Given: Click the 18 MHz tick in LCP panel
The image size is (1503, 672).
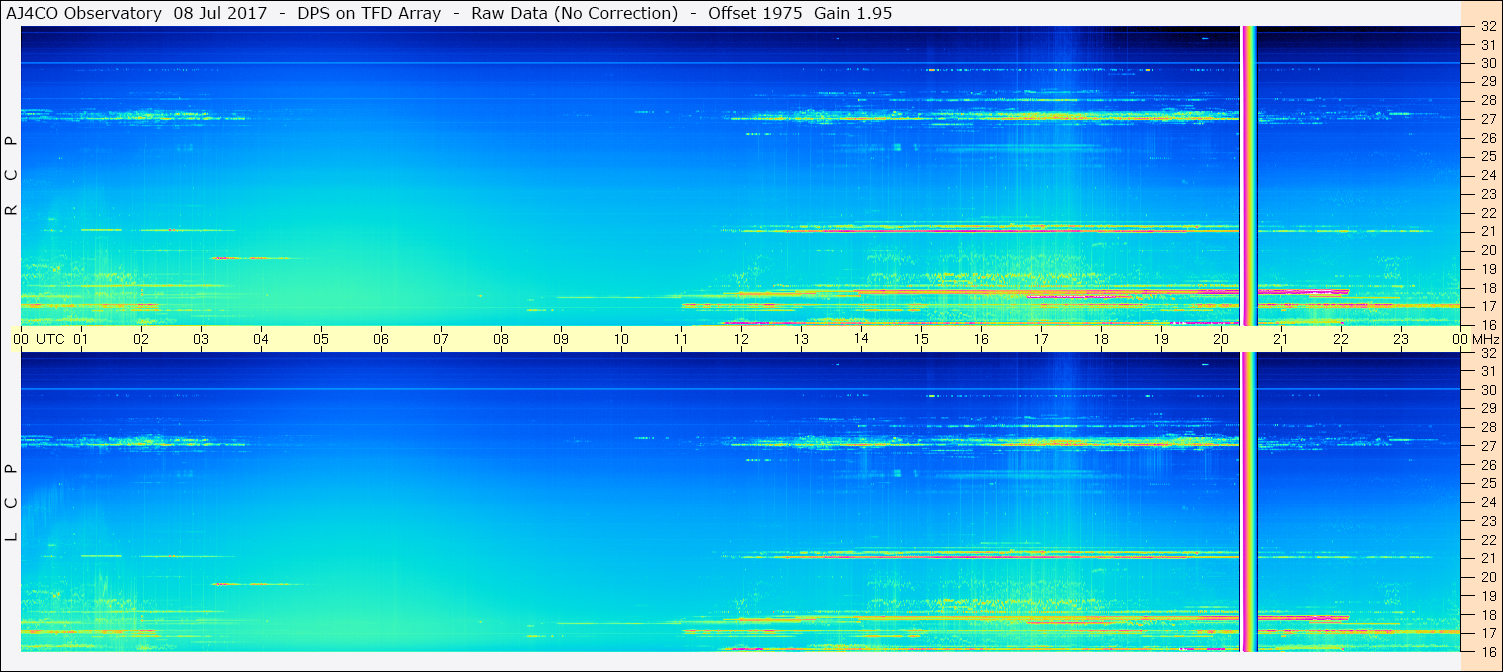Looking at the screenshot, I should (1487, 615).
